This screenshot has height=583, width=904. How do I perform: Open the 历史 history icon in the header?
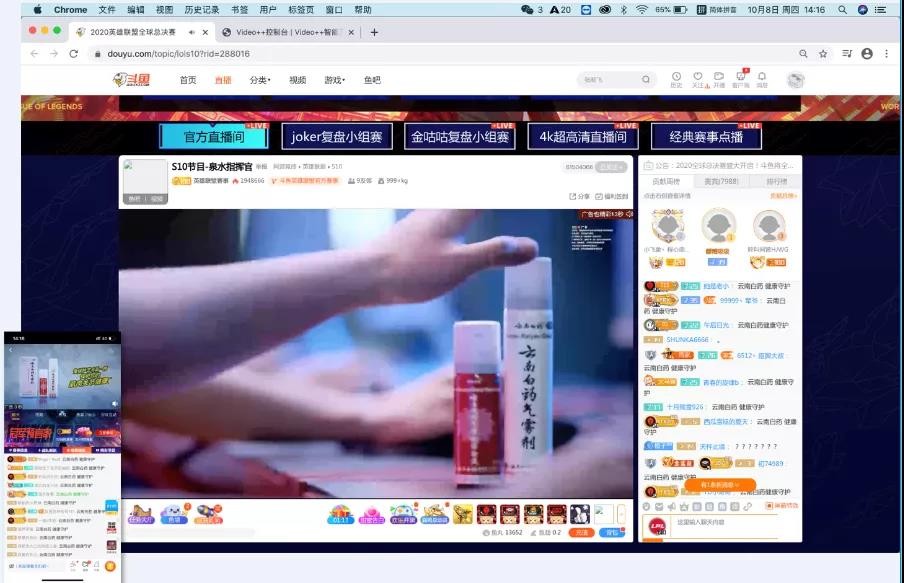(x=677, y=79)
